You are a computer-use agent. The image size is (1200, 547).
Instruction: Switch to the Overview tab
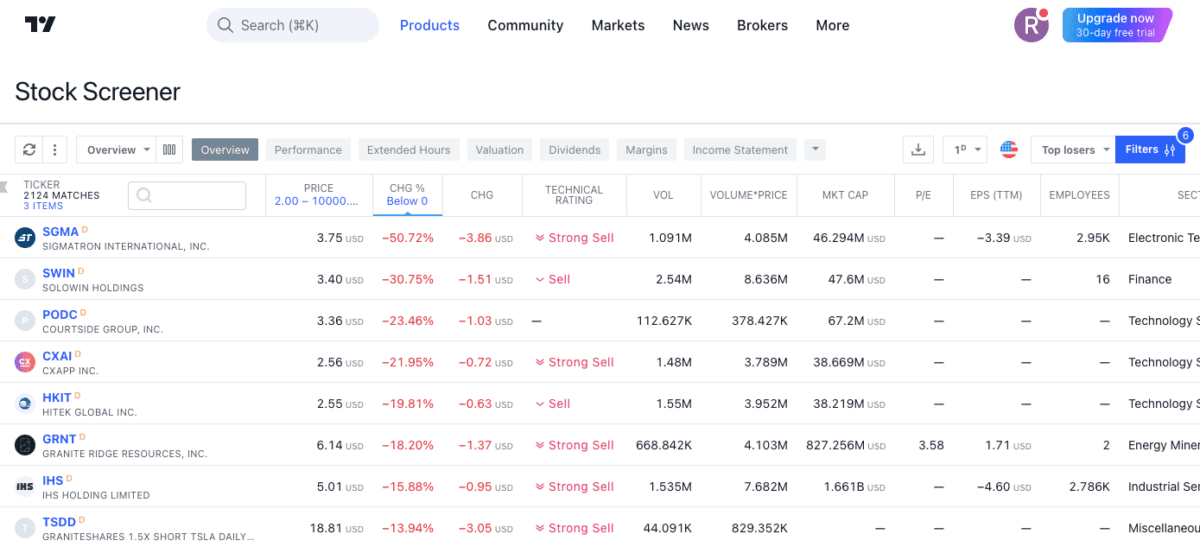coord(225,150)
